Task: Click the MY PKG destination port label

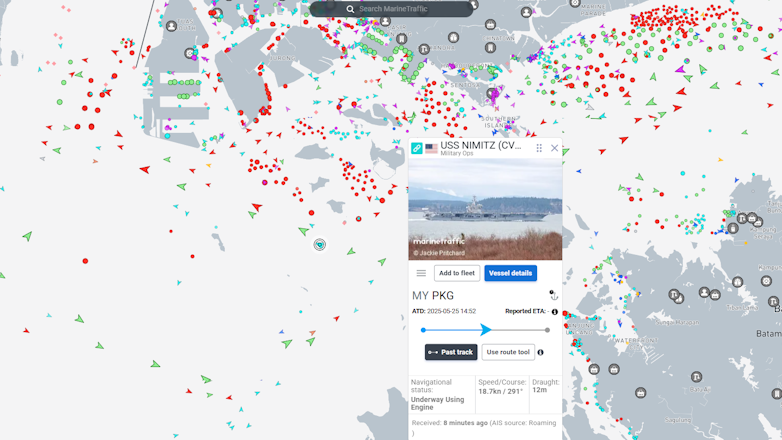Action: pyautogui.click(x=433, y=296)
